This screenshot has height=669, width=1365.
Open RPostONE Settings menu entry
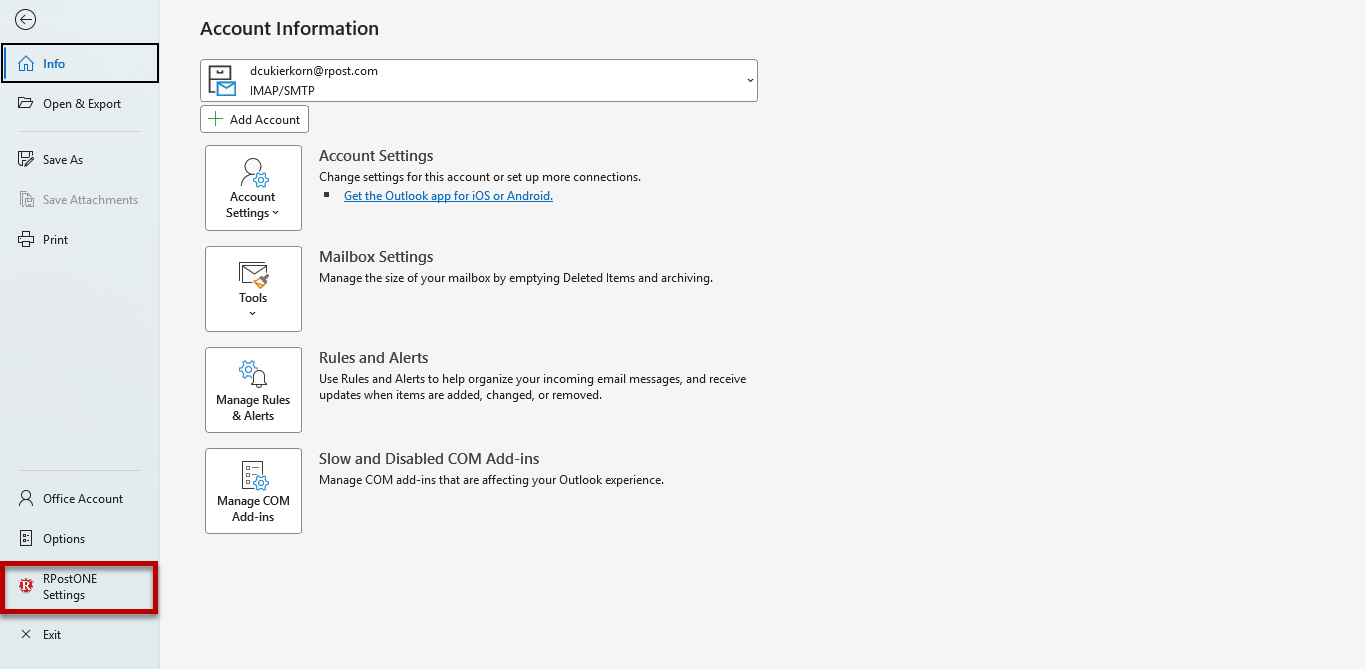coord(80,587)
